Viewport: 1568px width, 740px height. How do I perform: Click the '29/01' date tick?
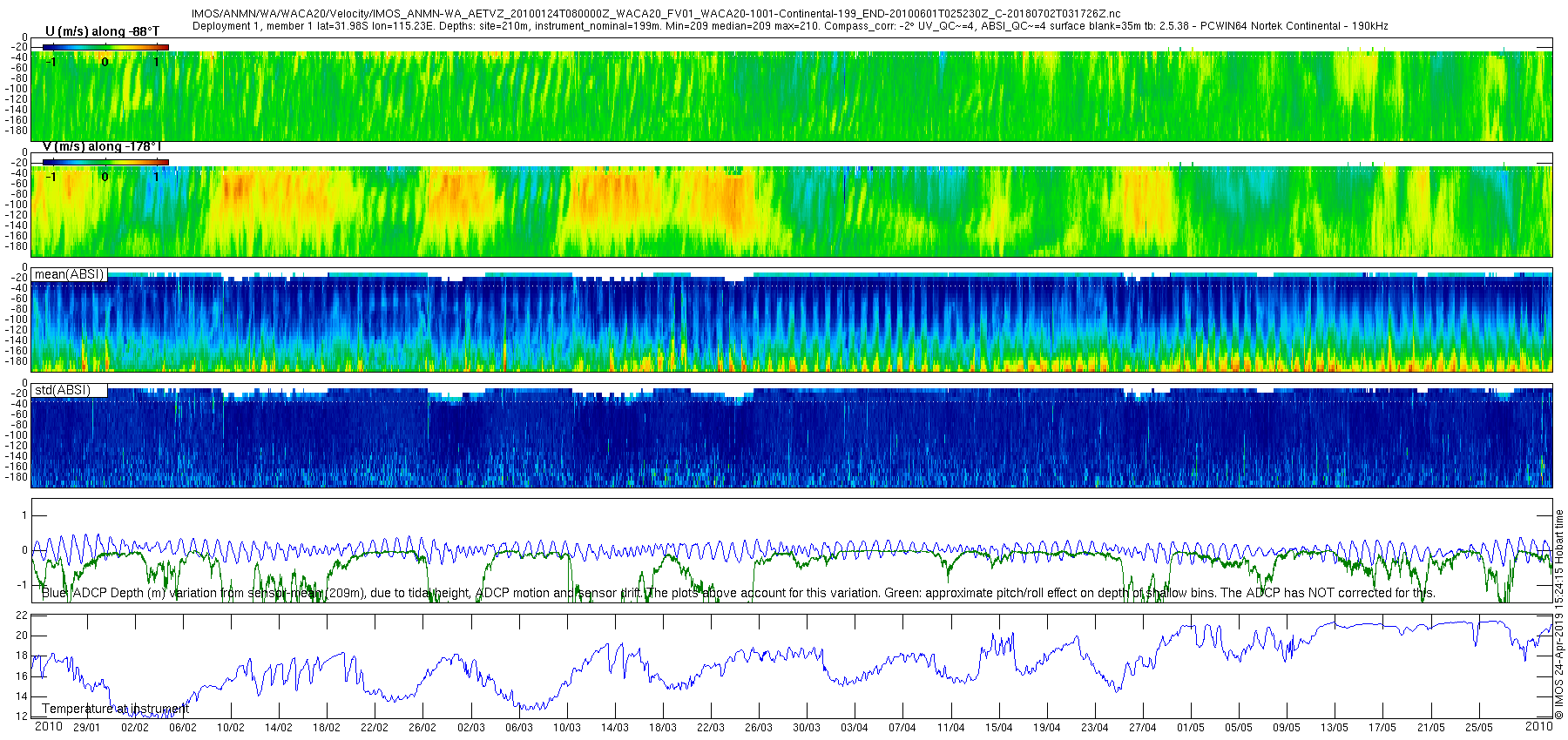86,728
